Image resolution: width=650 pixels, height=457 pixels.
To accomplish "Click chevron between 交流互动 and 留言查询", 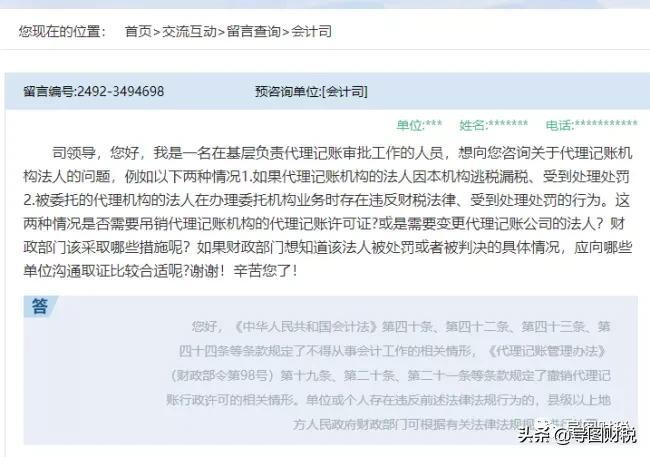I will click(x=222, y=32).
